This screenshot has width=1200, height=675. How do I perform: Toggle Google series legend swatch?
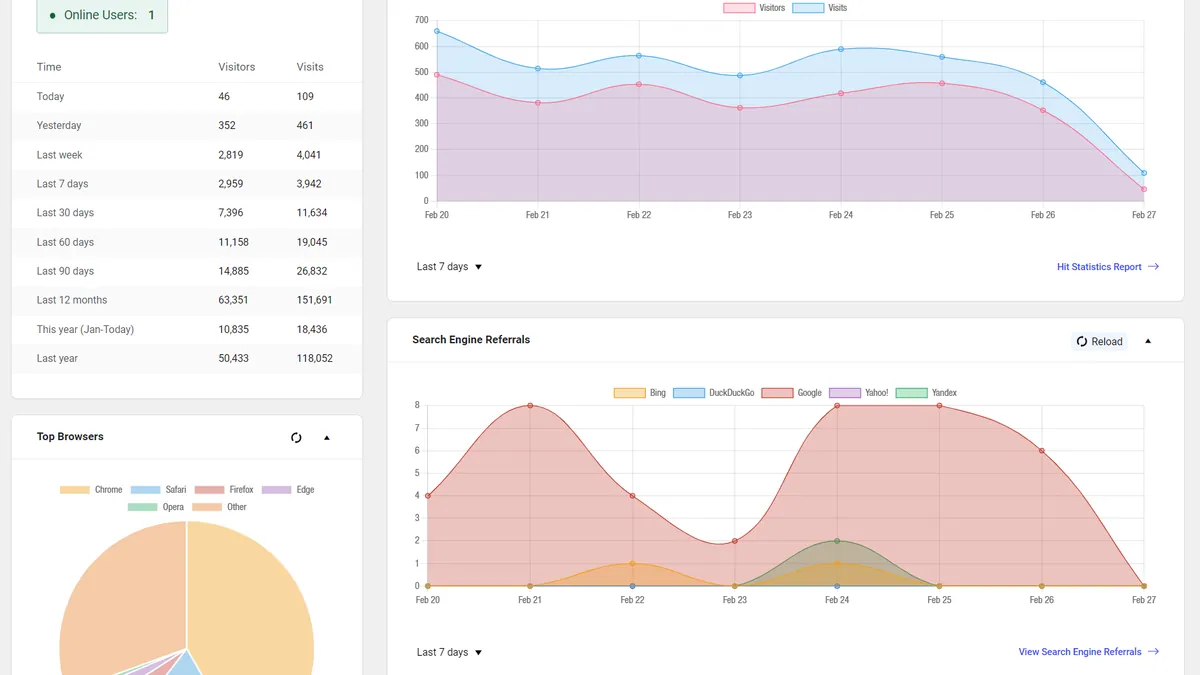pyautogui.click(x=777, y=393)
